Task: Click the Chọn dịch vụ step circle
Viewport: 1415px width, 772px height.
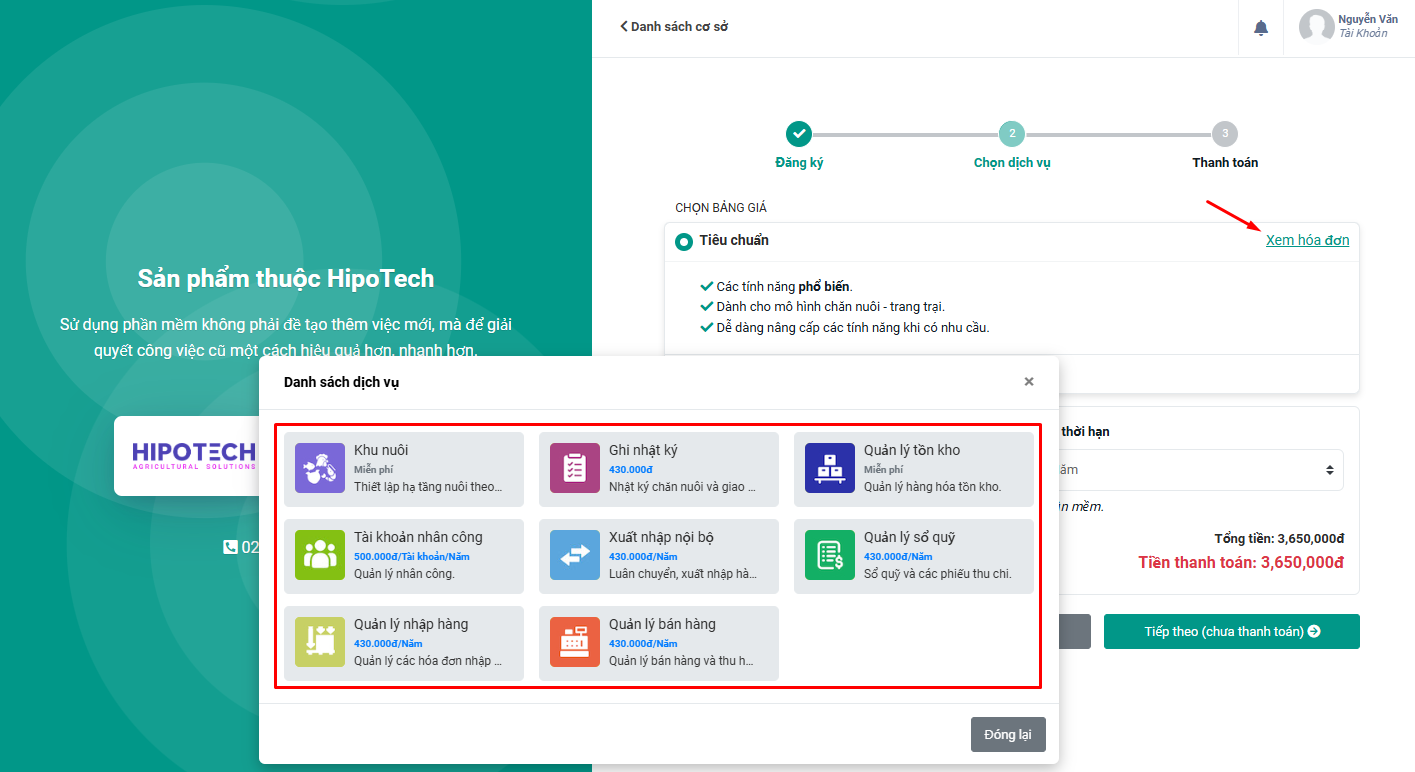Action: click(x=1012, y=133)
